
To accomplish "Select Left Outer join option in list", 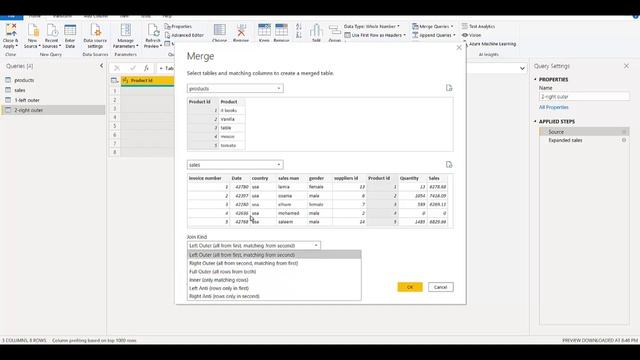I will [x=274, y=255].
